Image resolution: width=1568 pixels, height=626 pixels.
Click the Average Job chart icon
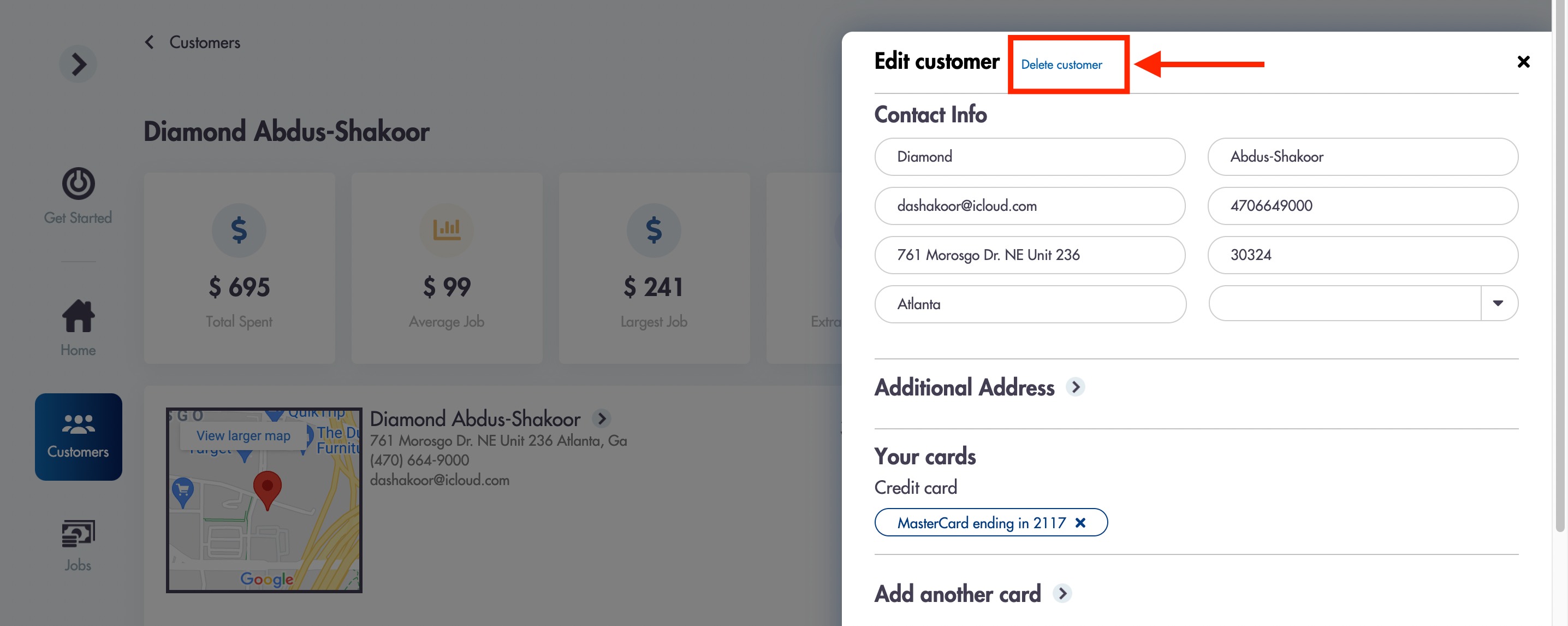[x=446, y=230]
